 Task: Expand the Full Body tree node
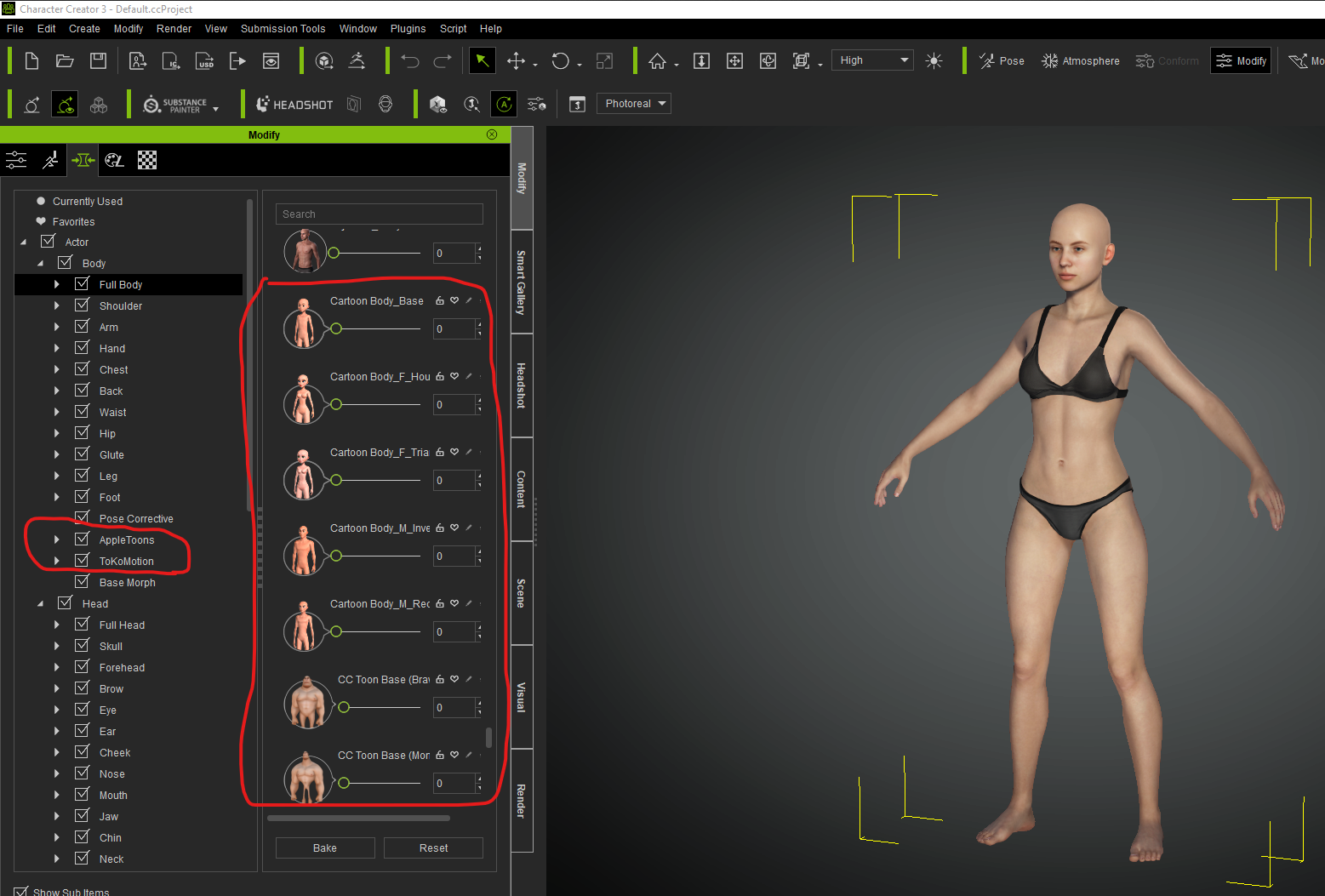(57, 284)
